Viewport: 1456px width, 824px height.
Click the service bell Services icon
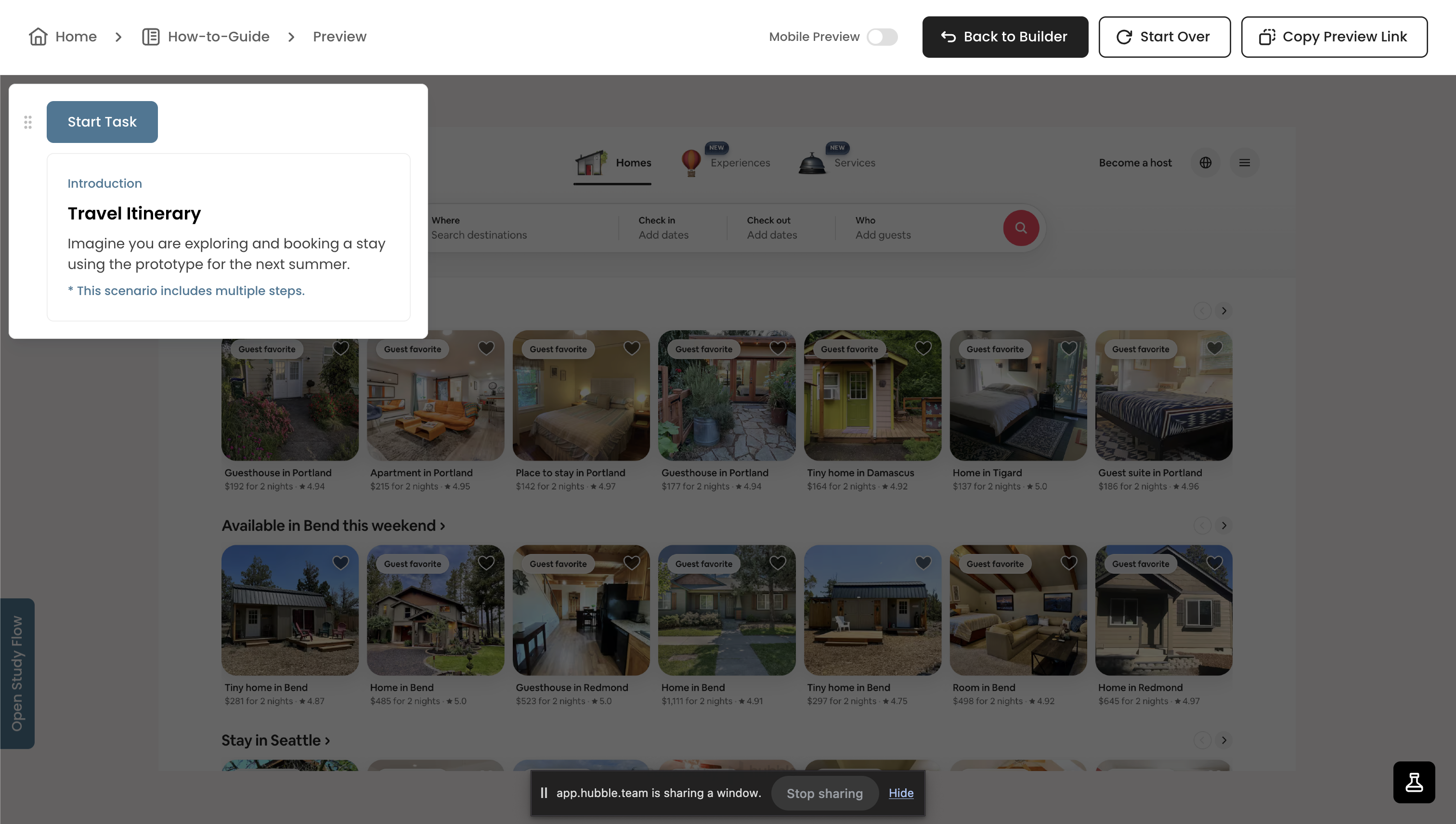coord(812,164)
